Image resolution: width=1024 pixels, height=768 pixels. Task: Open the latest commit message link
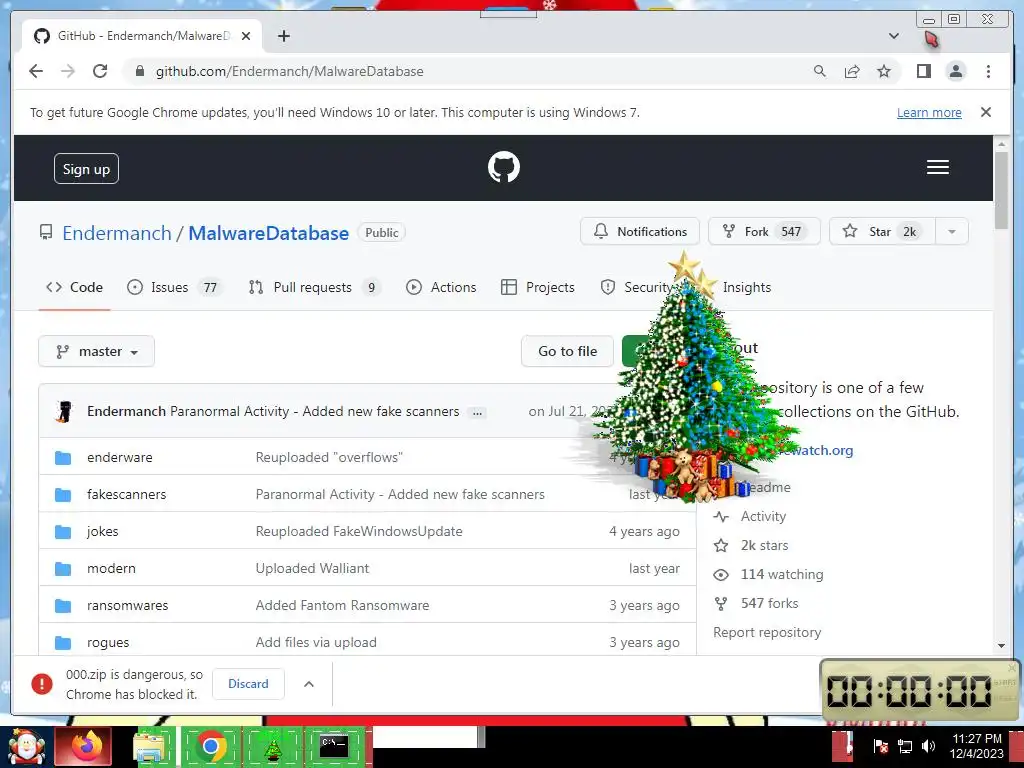314,411
